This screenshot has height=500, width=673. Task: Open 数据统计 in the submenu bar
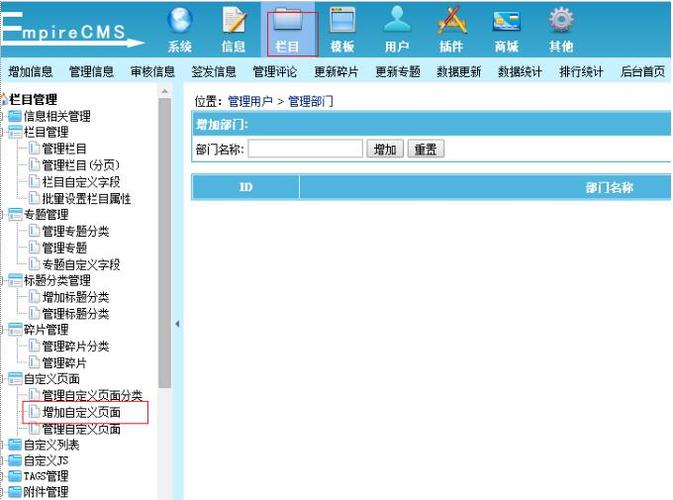[520, 71]
